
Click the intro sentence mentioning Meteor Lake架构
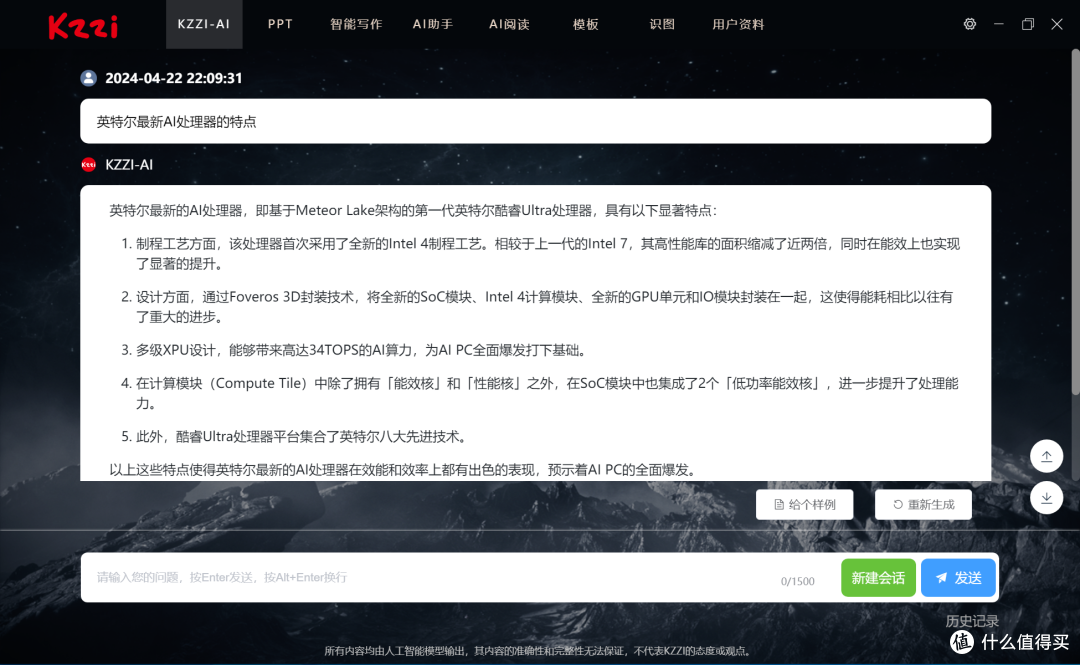(x=413, y=210)
